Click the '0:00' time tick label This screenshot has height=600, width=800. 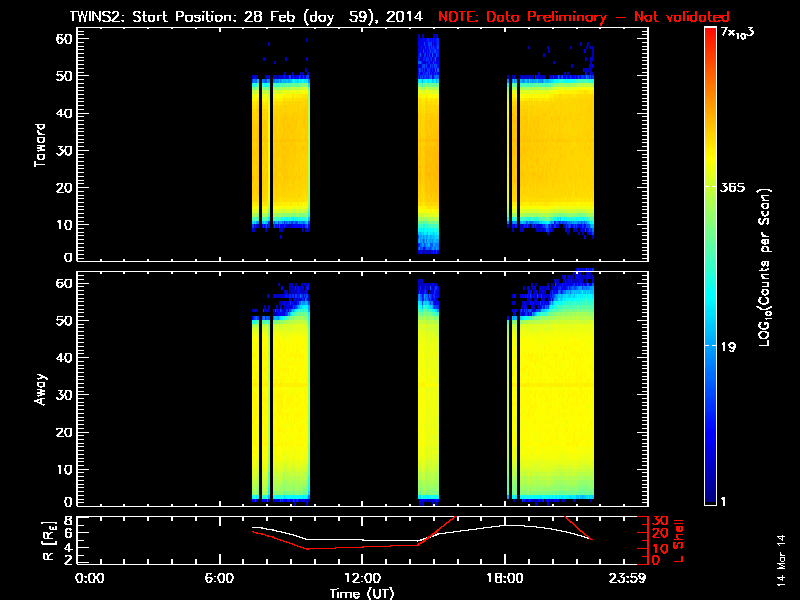coord(89,578)
